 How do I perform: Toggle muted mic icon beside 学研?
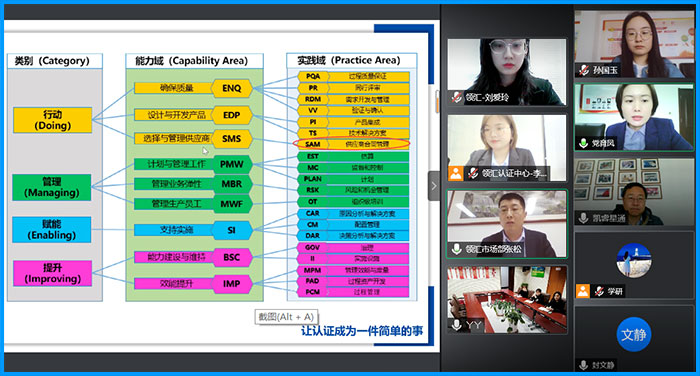[x=599, y=291]
